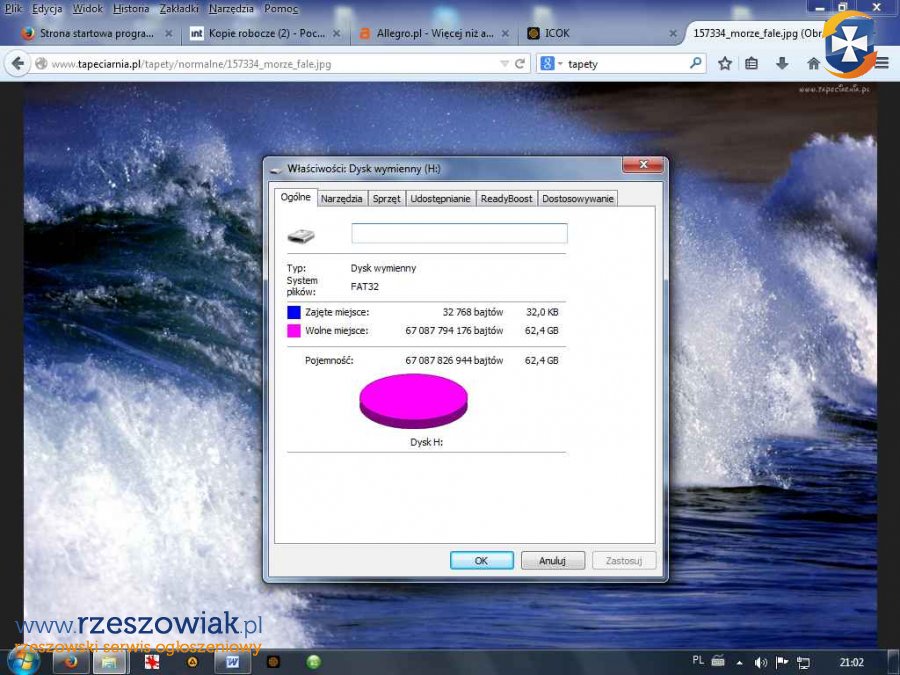The height and width of the screenshot is (675, 900).
Task: Reload the page with the refresh icon
Action: [521, 64]
